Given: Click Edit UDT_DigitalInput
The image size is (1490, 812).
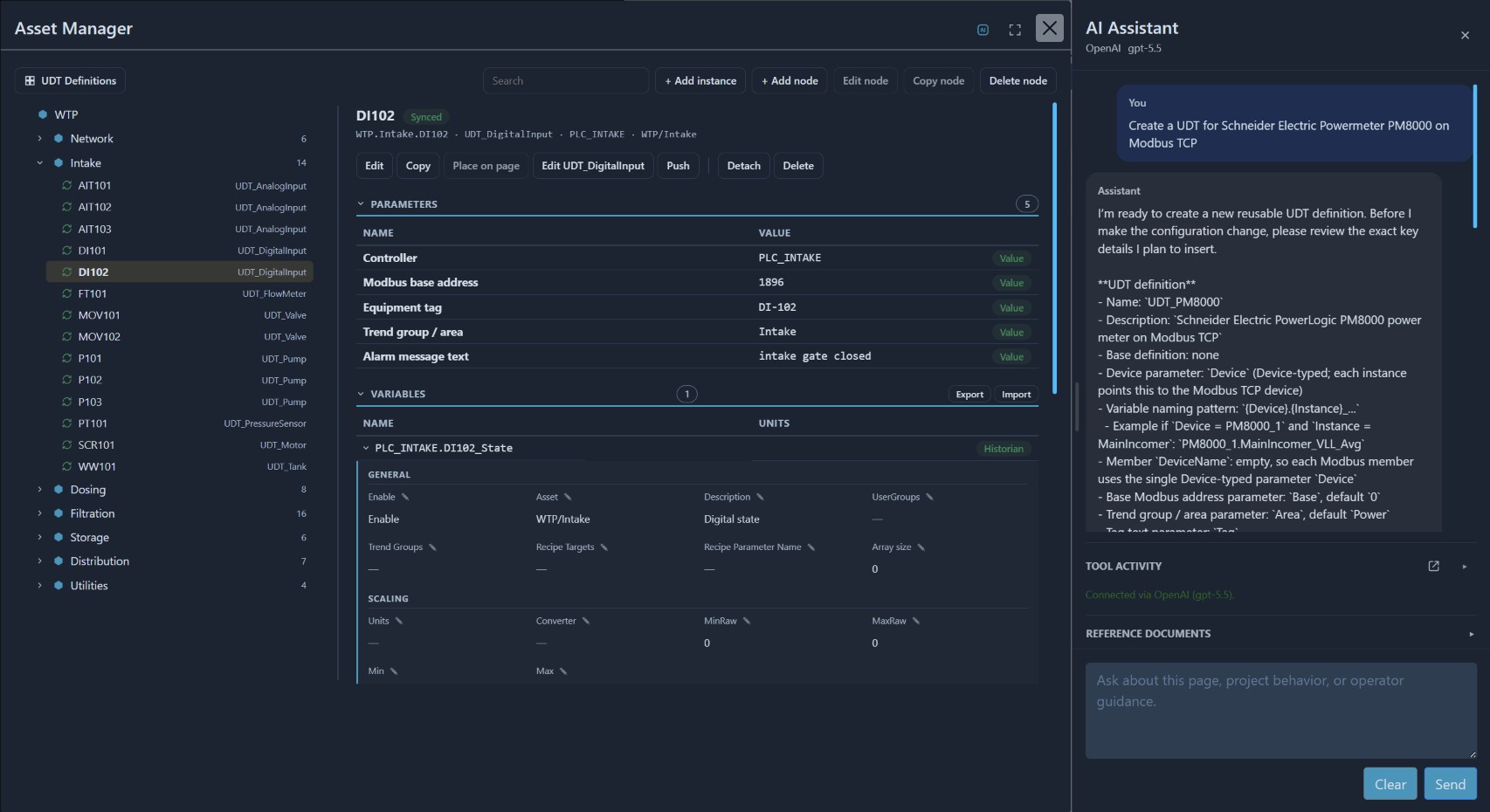Looking at the screenshot, I should point(593,166).
